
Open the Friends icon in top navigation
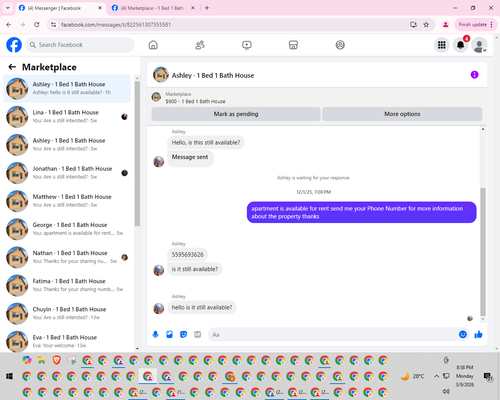point(200,45)
